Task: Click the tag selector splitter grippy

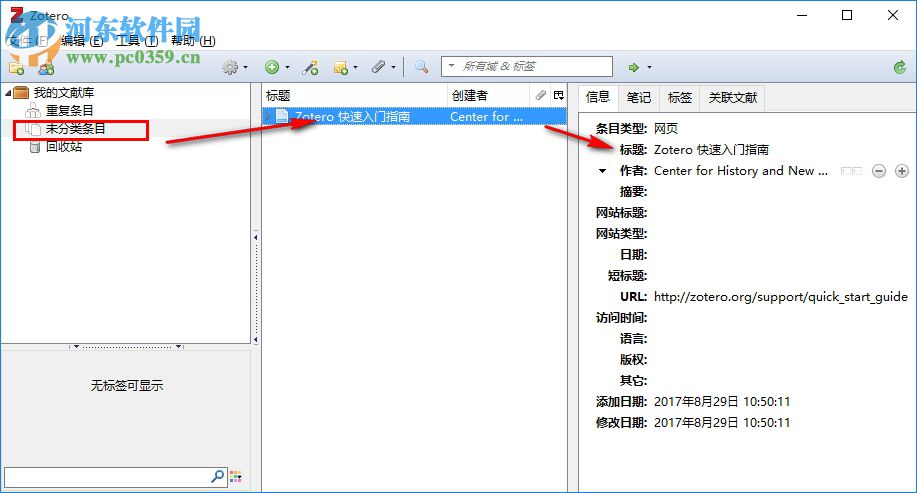Action: coord(127,347)
